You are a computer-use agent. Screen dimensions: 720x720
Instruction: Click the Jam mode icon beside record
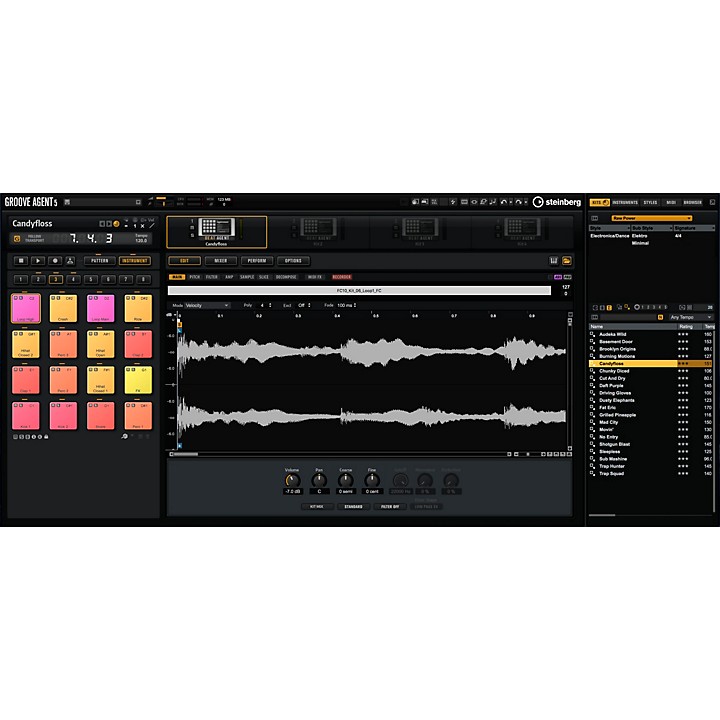(70, 261)
